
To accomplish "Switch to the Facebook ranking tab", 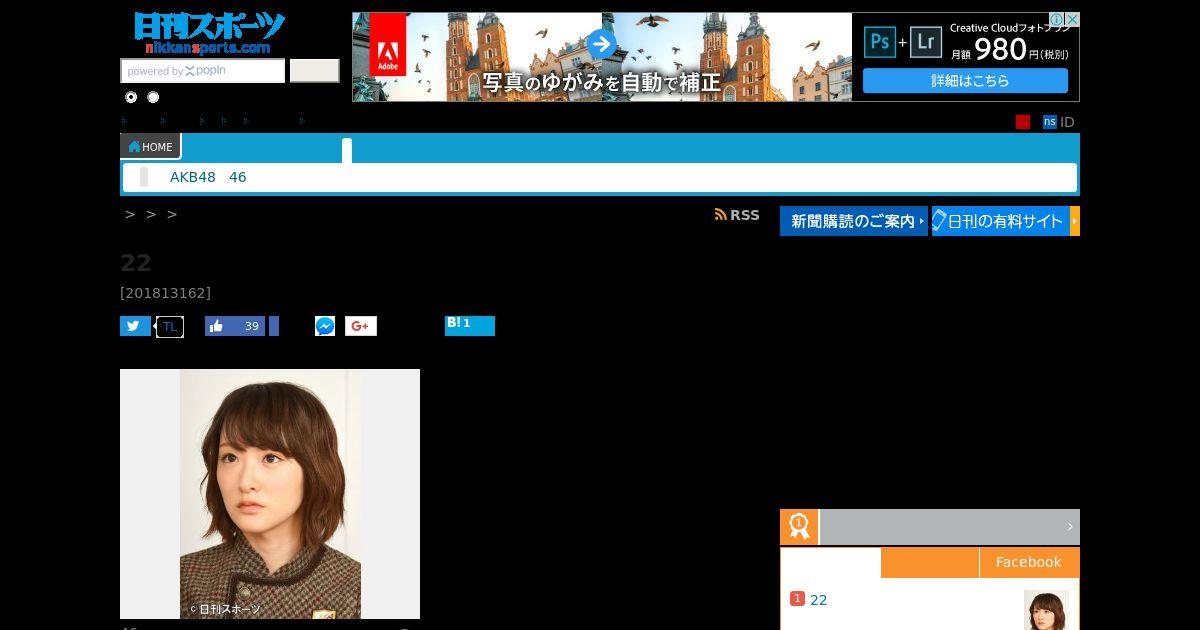I will (x=1029, y=562).
